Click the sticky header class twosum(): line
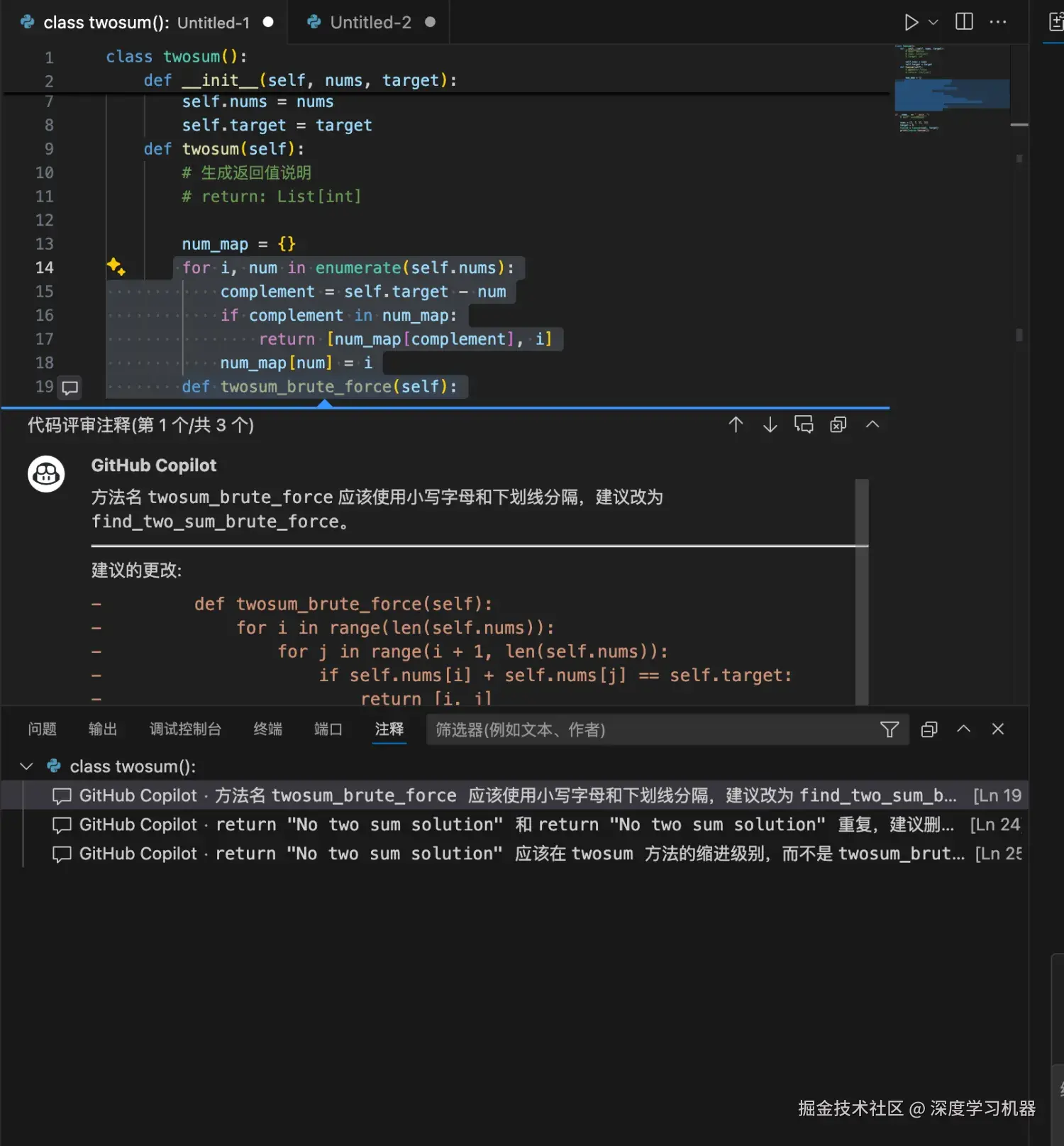The width and height of the screenshot is (1064, 1146). 176,57
